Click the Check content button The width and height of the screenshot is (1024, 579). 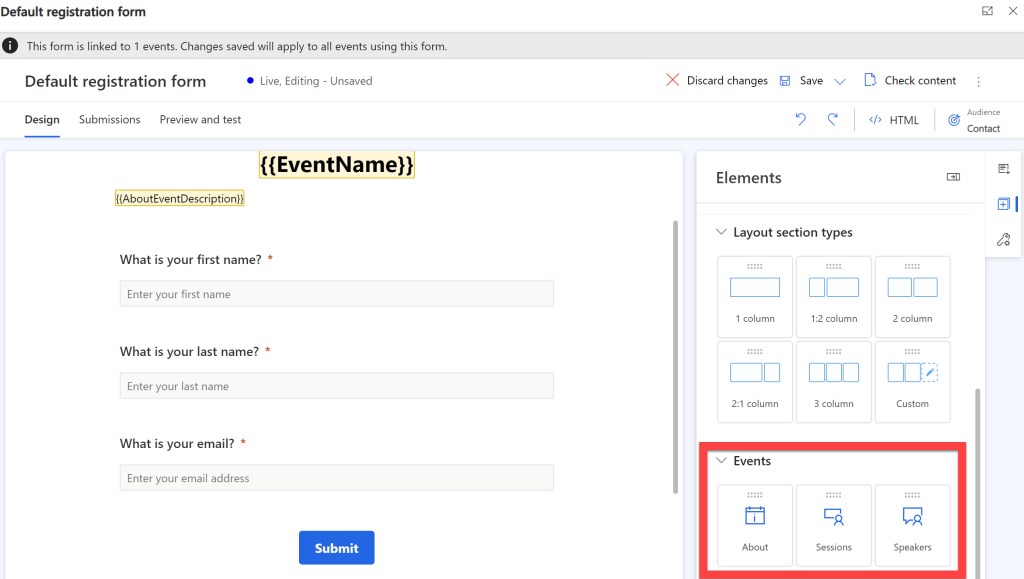tap(909, 81)
